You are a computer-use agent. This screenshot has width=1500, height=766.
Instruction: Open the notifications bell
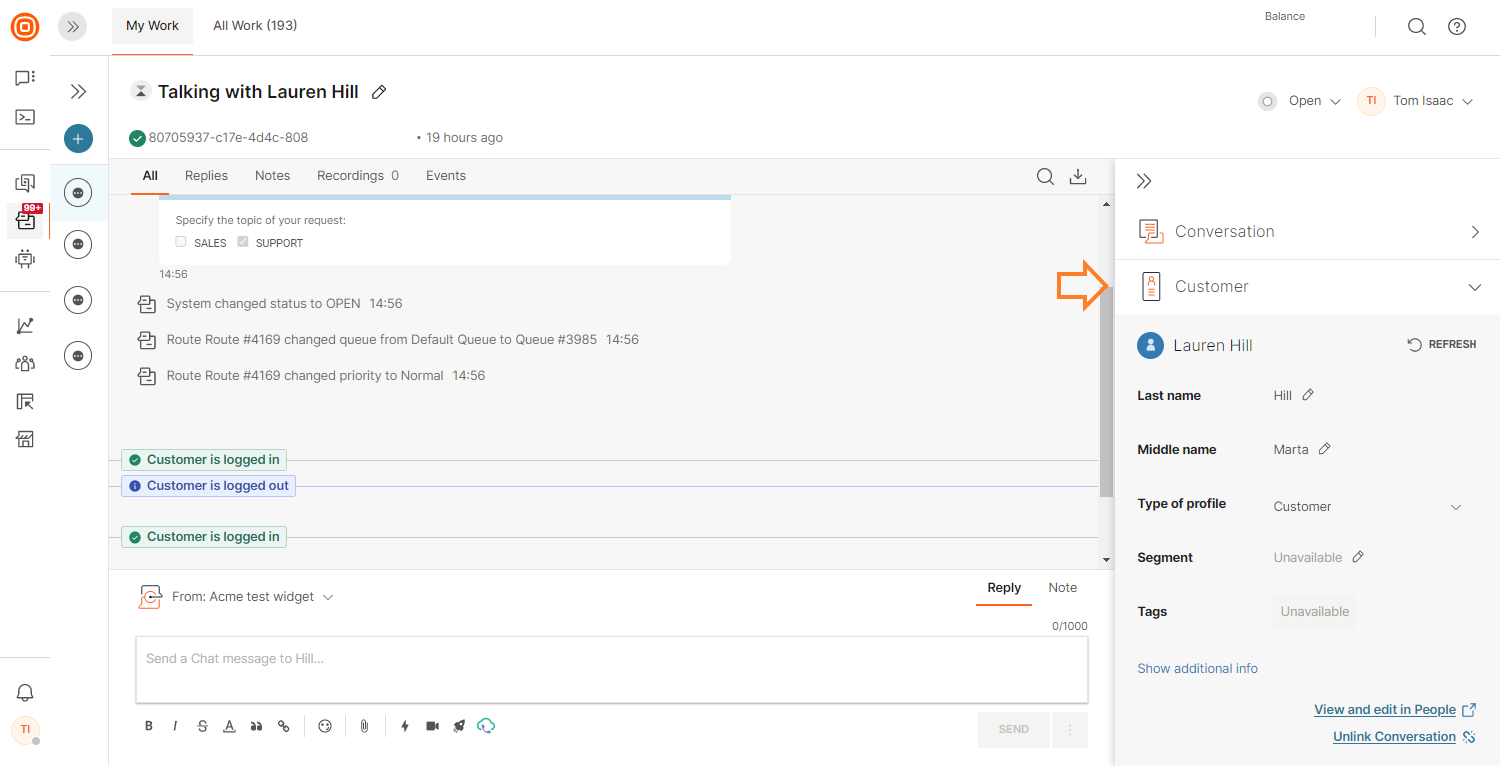[x=25, y=693]
